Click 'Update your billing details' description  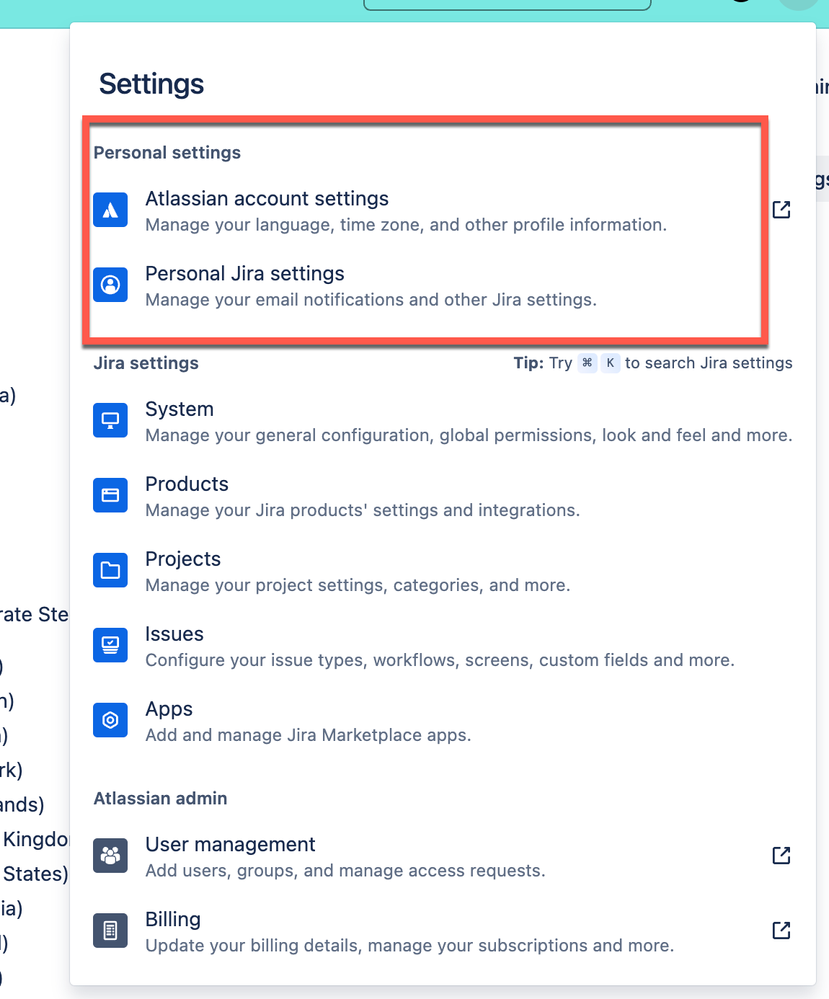pyautogui.click(x=410, y=945)
